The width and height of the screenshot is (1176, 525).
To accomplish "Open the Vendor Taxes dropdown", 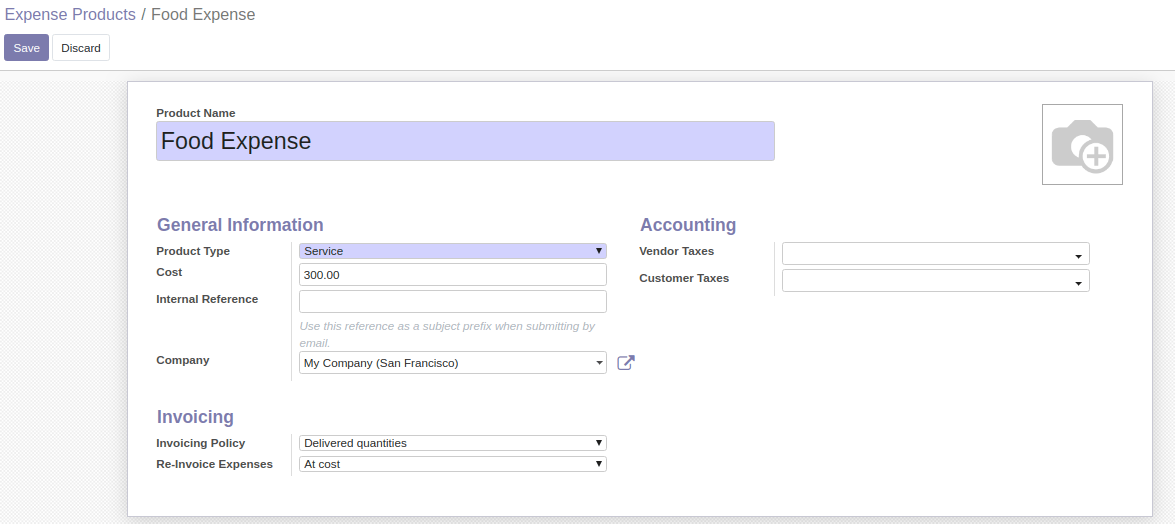I will pos(935,254).
